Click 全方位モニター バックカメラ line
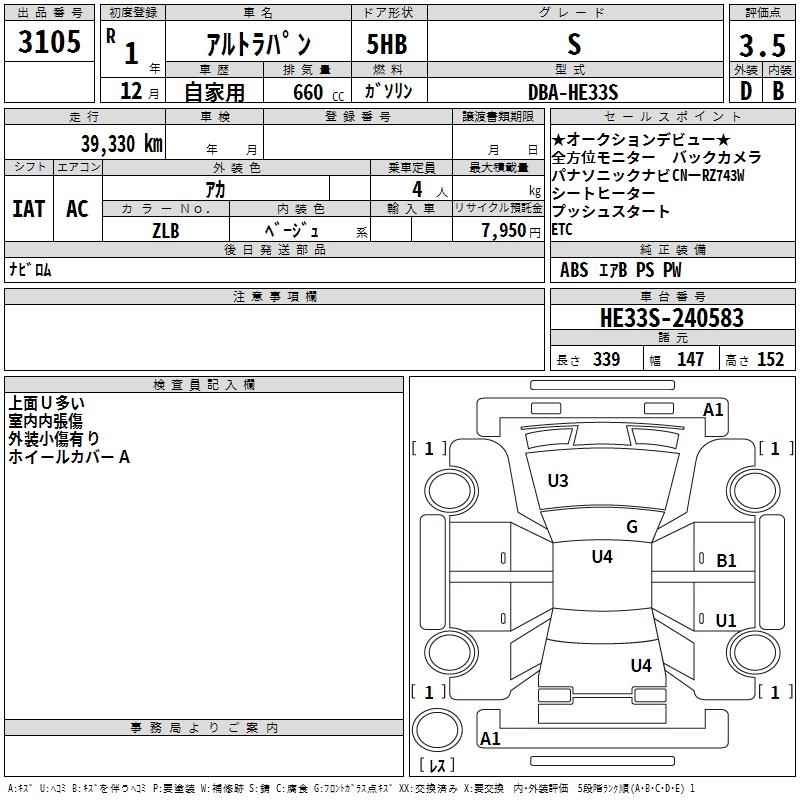This screenshot has height=800, width=800. pos(656,157)
